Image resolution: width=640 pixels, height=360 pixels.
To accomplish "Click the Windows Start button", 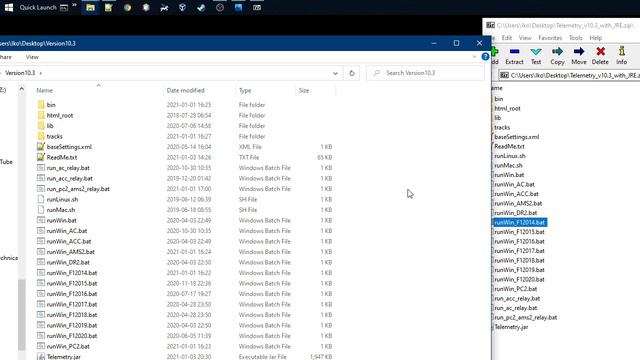I will 9,7.
